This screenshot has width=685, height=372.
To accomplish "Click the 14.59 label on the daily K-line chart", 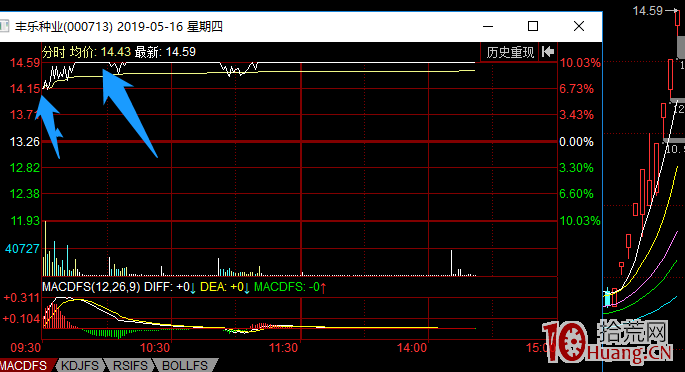I will (648, 10).
